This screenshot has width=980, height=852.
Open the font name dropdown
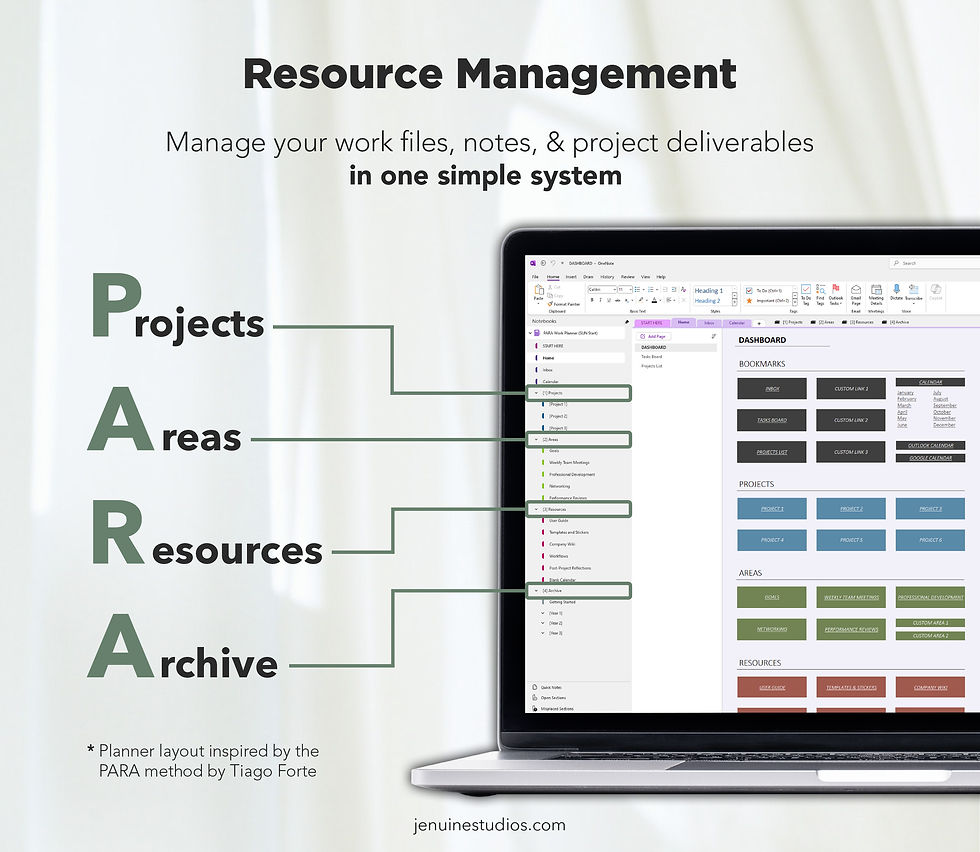[x=614, y=289]
